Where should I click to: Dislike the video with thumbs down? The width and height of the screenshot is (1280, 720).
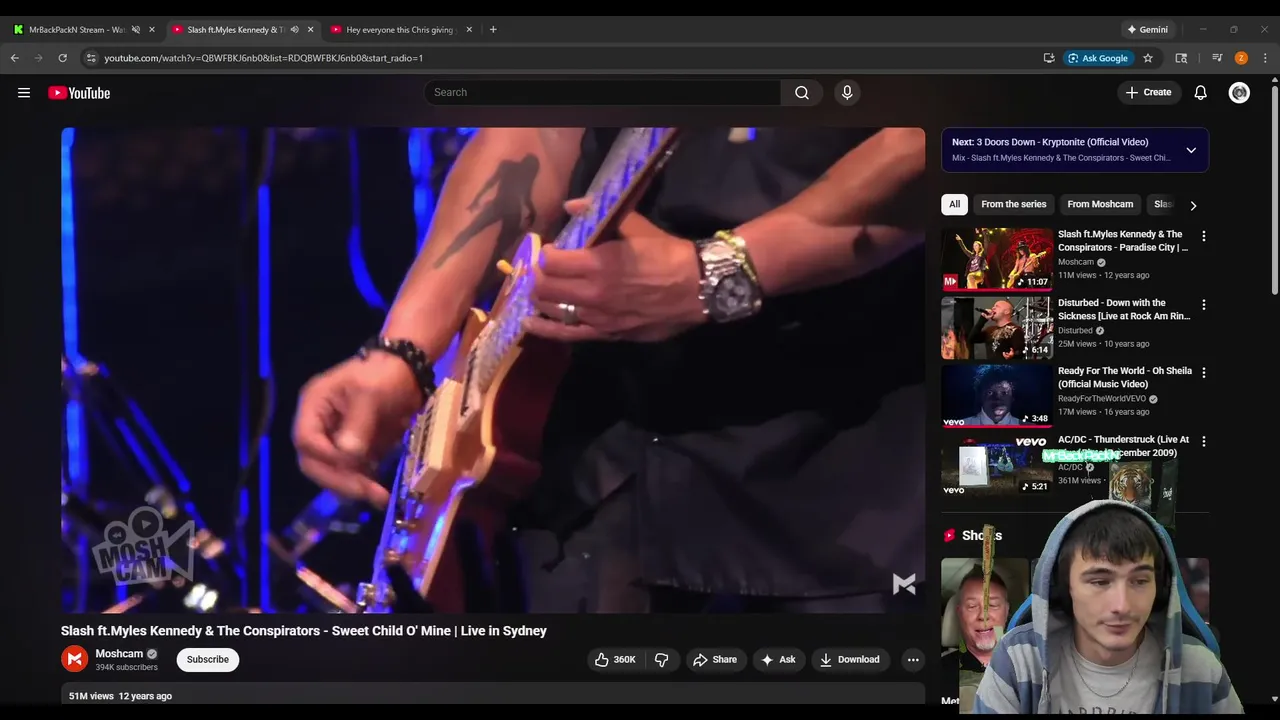click(x=661, y=659)
